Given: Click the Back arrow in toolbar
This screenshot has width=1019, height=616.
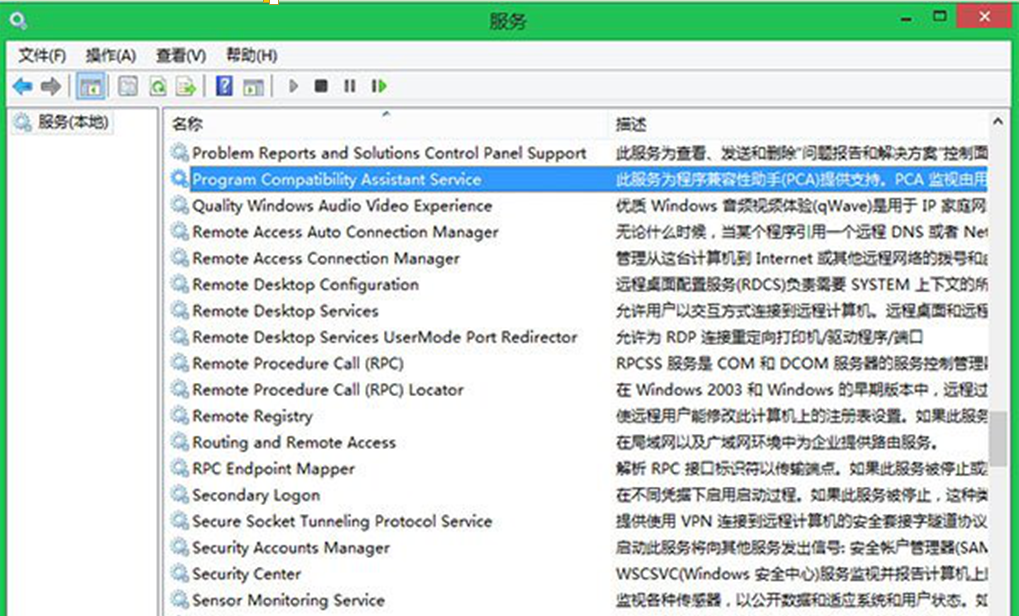Looking at the screenshot, I should tap(22, 87).
